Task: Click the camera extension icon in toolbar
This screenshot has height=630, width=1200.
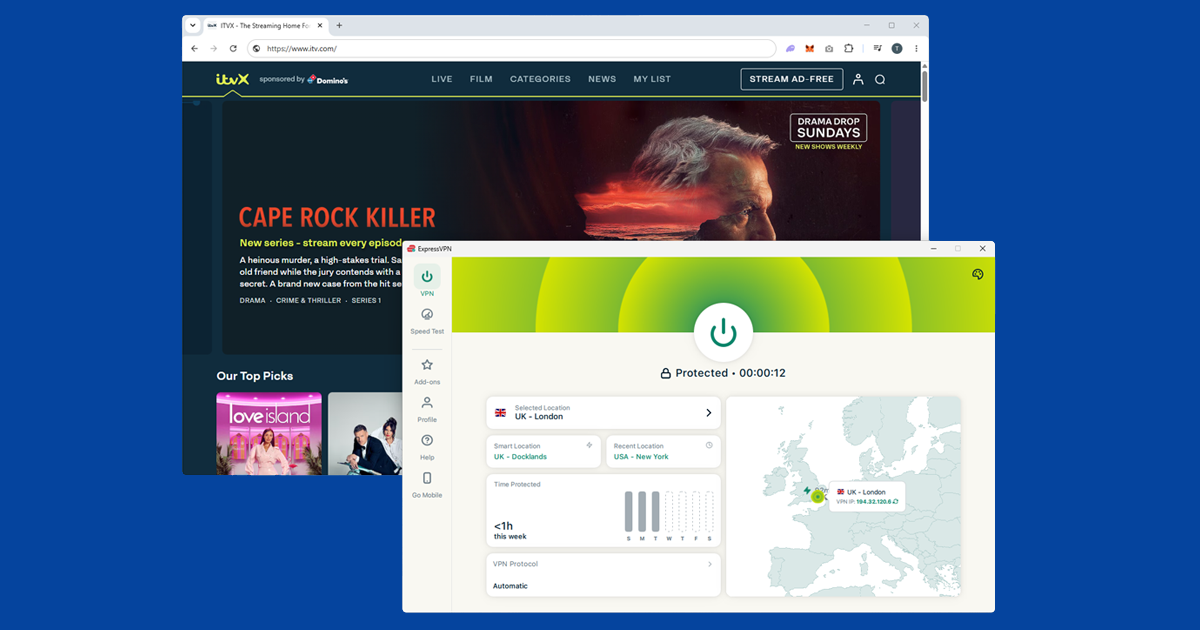Action: pos(829,48)
